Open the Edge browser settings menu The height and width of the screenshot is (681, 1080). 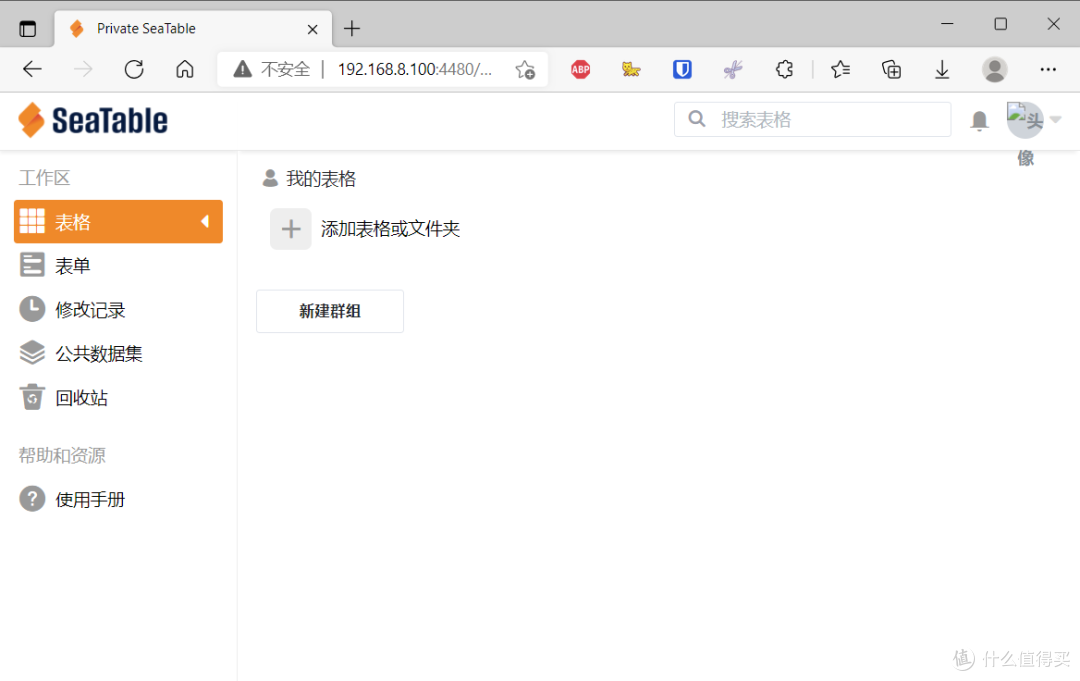click(1048, 69)
